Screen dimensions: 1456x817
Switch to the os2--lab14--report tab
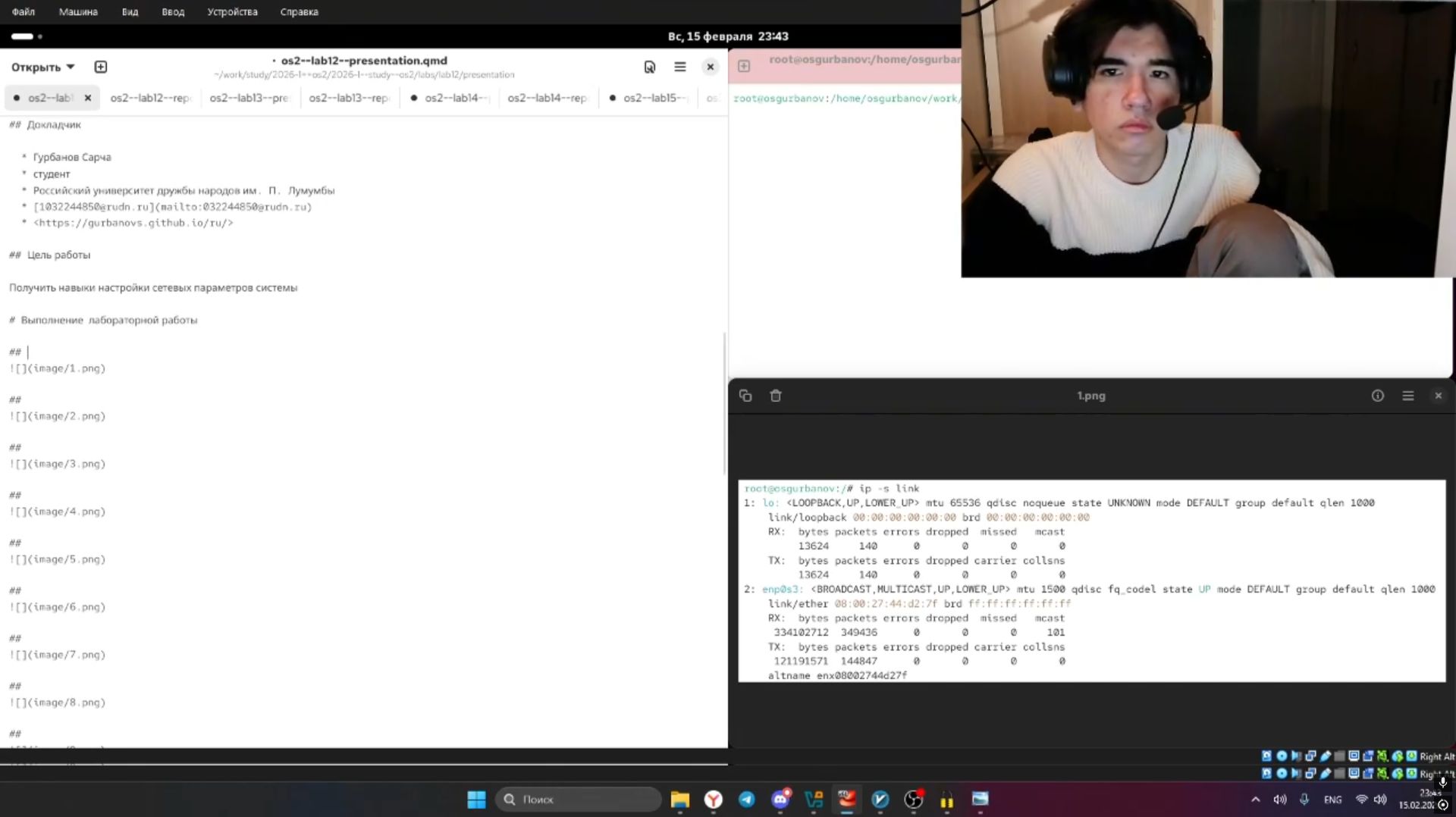pos(548,98)
